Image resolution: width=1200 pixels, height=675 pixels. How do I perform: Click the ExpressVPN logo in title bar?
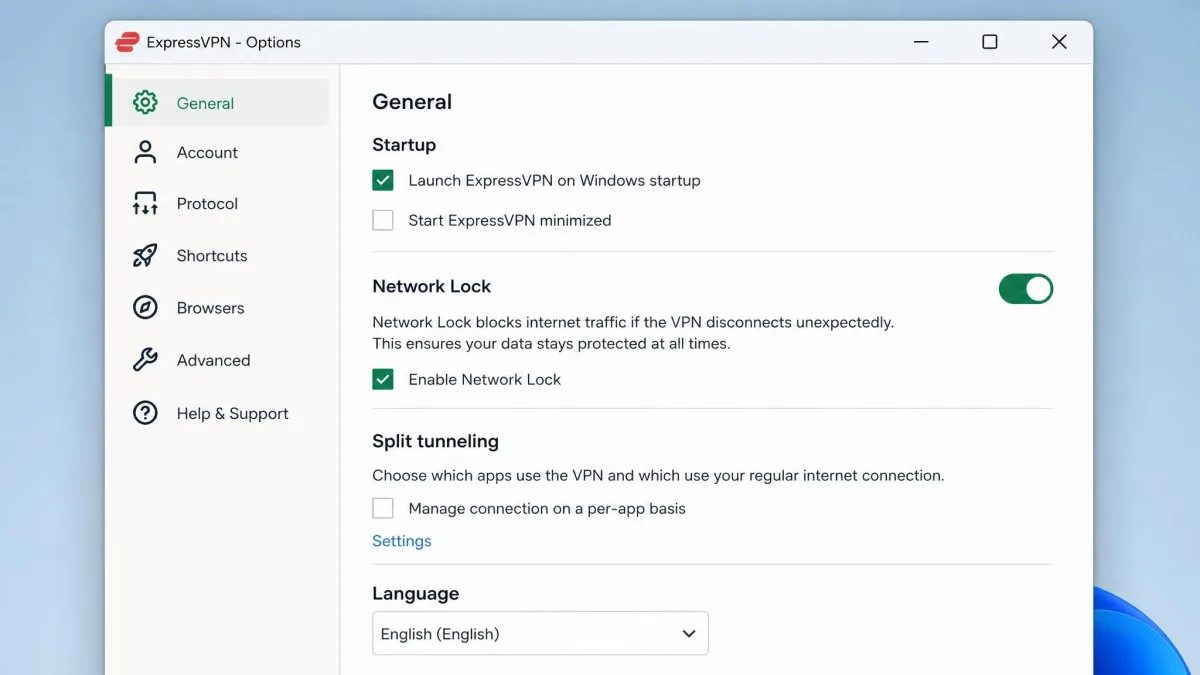(x=127, y=42)
